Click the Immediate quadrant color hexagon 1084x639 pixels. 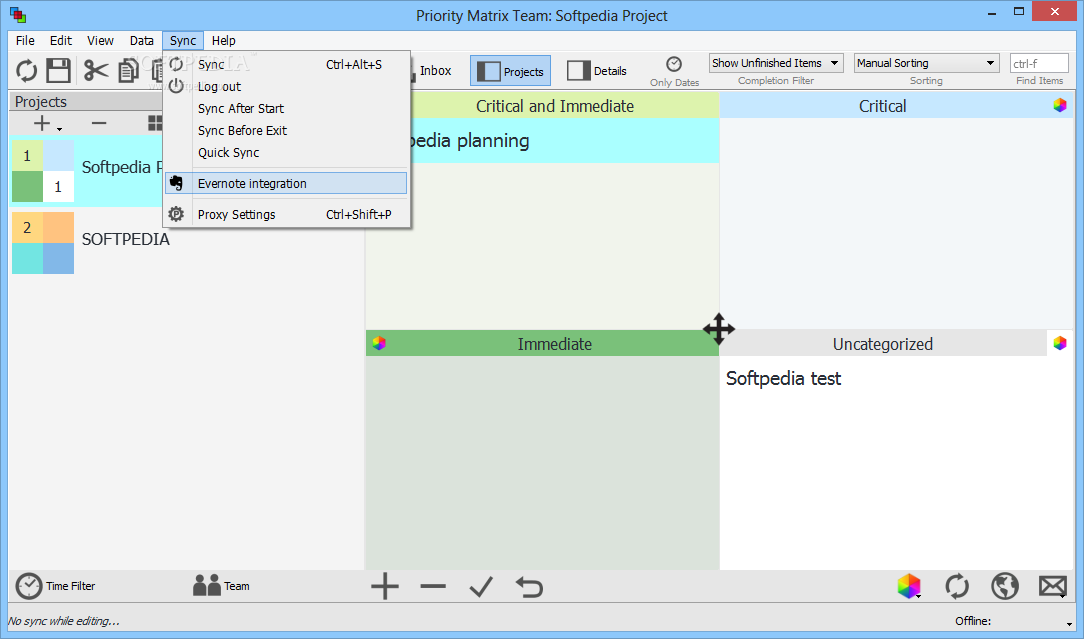(379, 343)
